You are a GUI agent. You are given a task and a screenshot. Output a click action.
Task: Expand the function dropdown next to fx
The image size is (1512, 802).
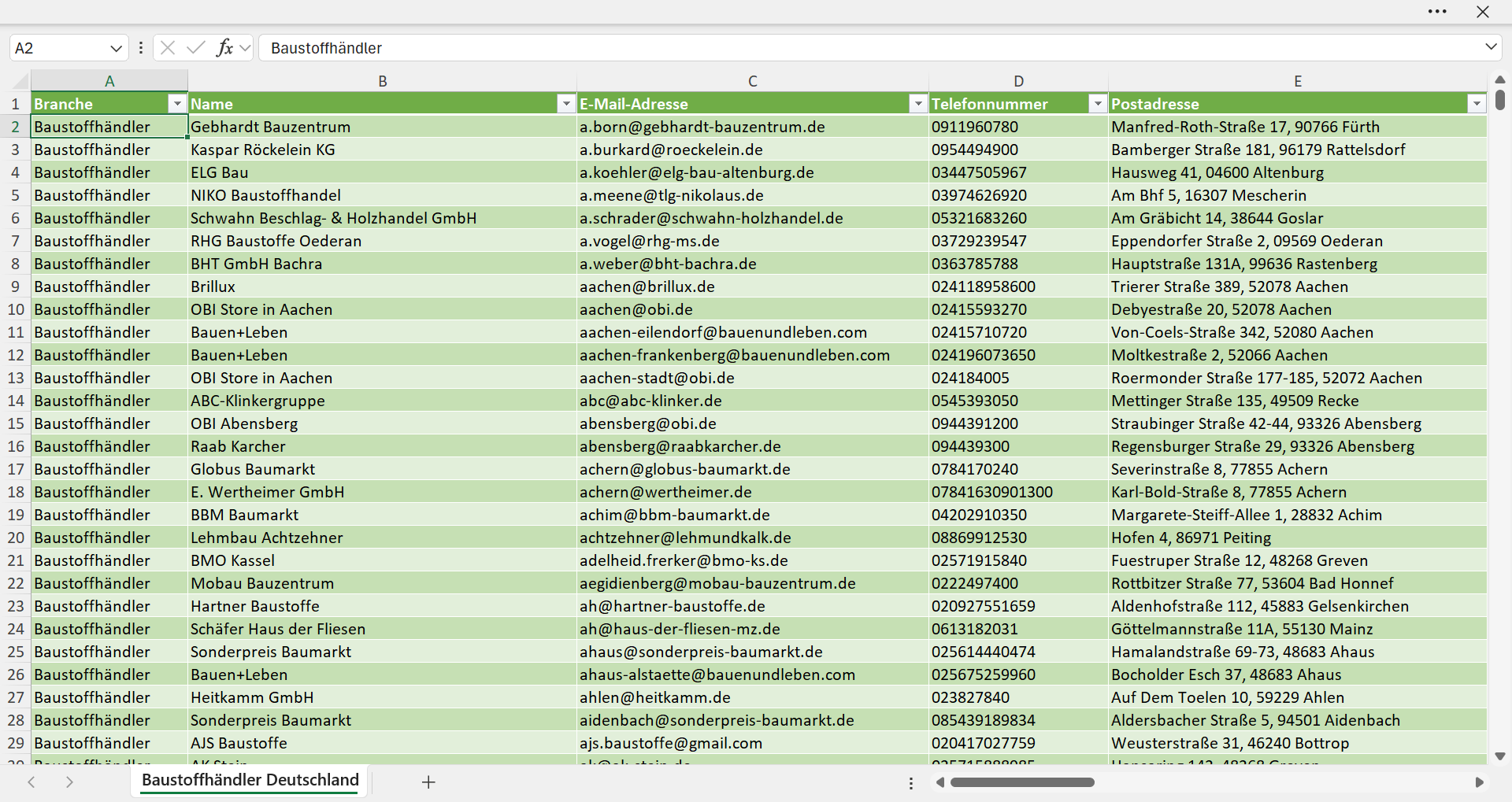245,48
